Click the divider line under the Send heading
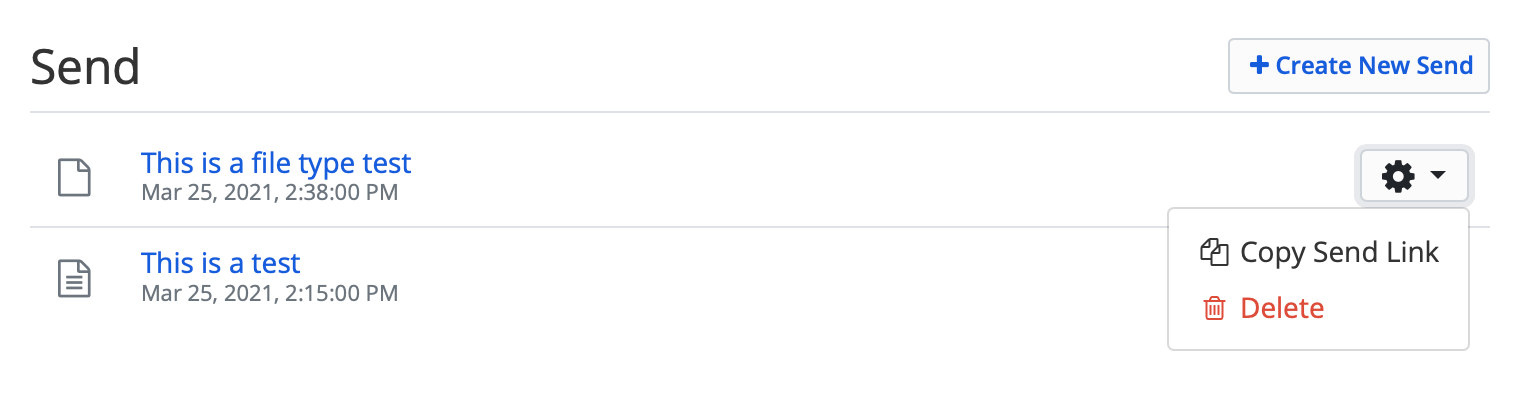The width and height of the screenshot is (1520, 412). 760,112
